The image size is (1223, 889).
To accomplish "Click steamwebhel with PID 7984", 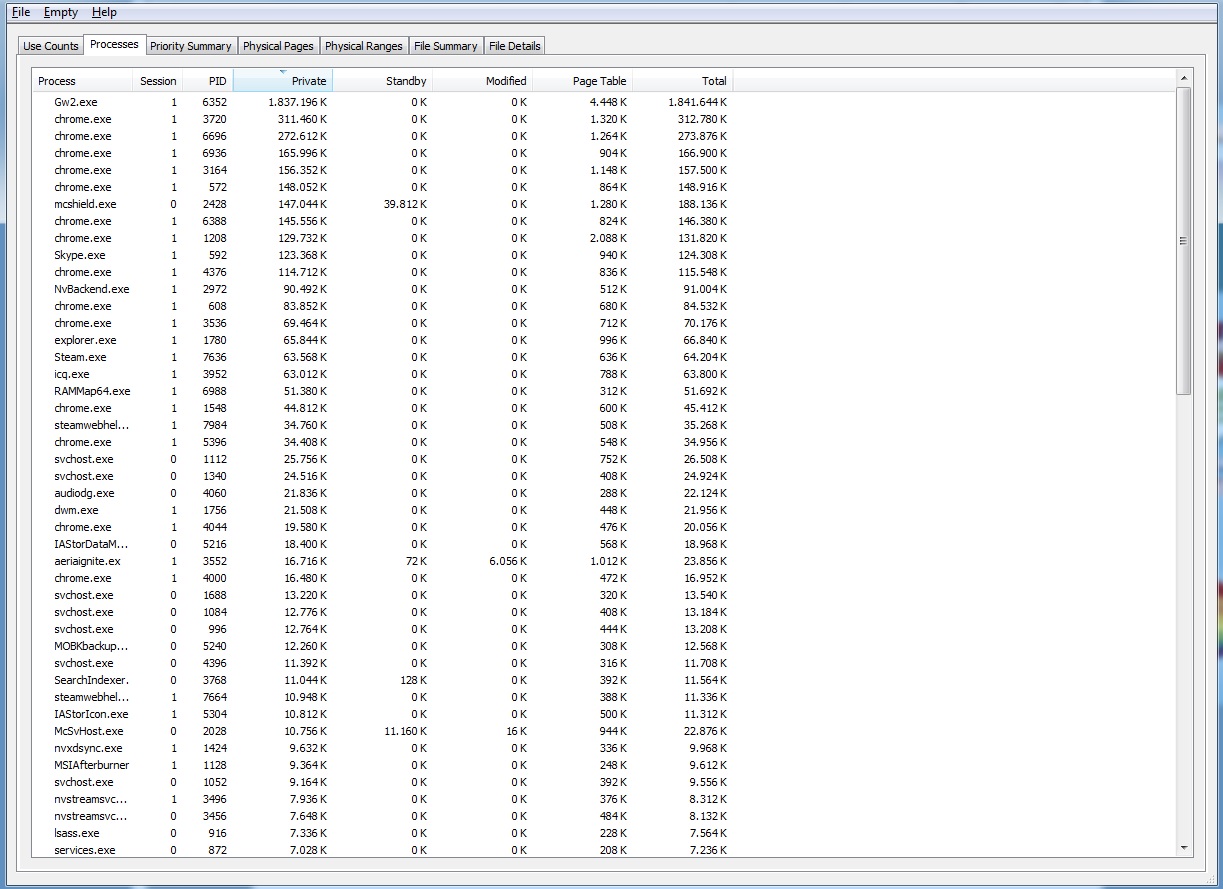I will [x=92, y=425].
